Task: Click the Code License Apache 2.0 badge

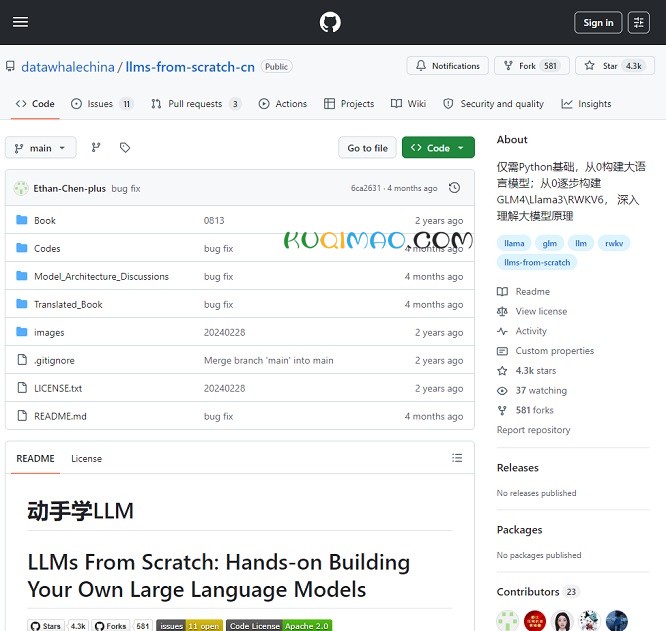Action: (279, 626)
